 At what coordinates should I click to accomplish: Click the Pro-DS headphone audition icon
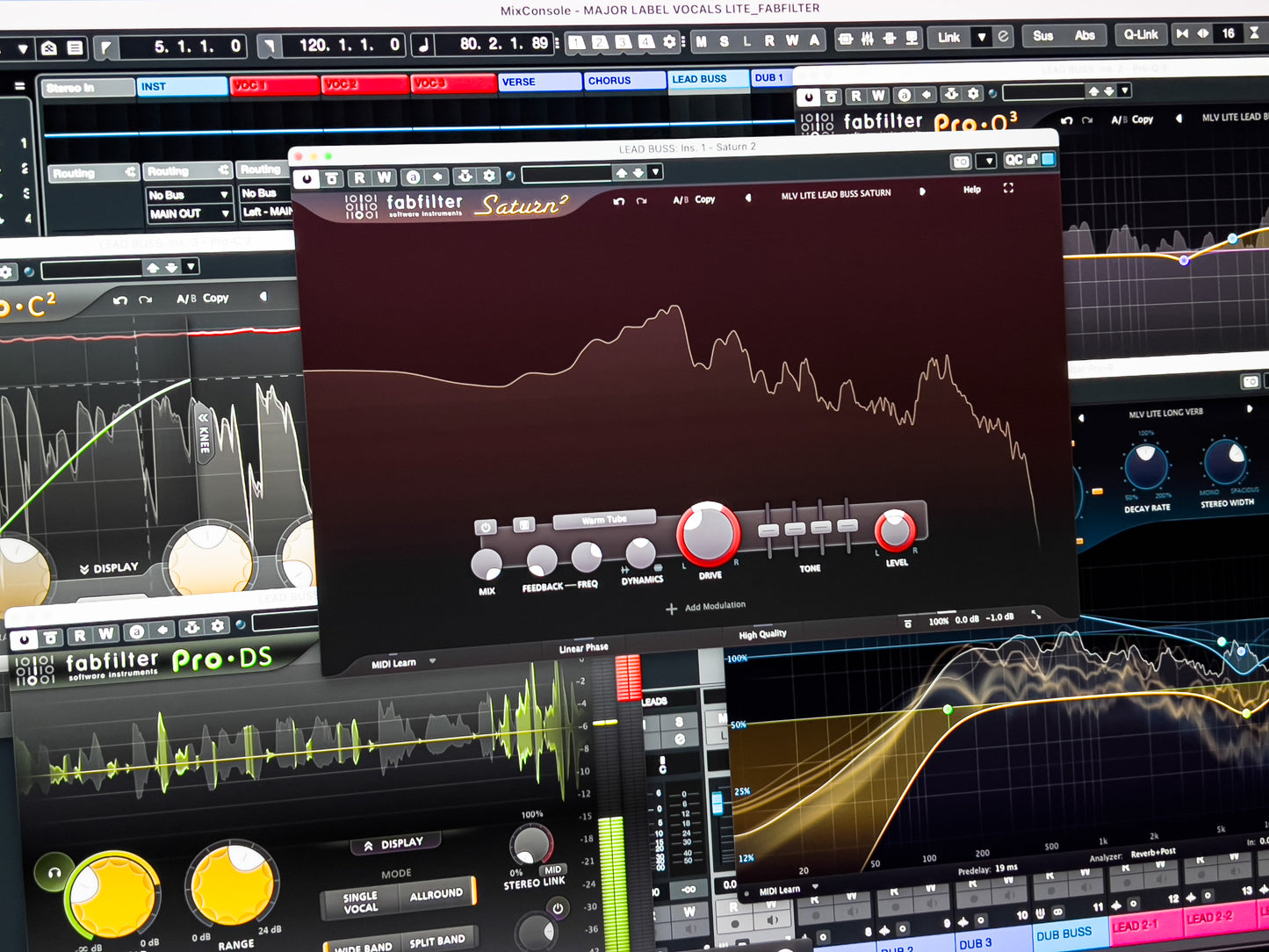coord(54,872)
